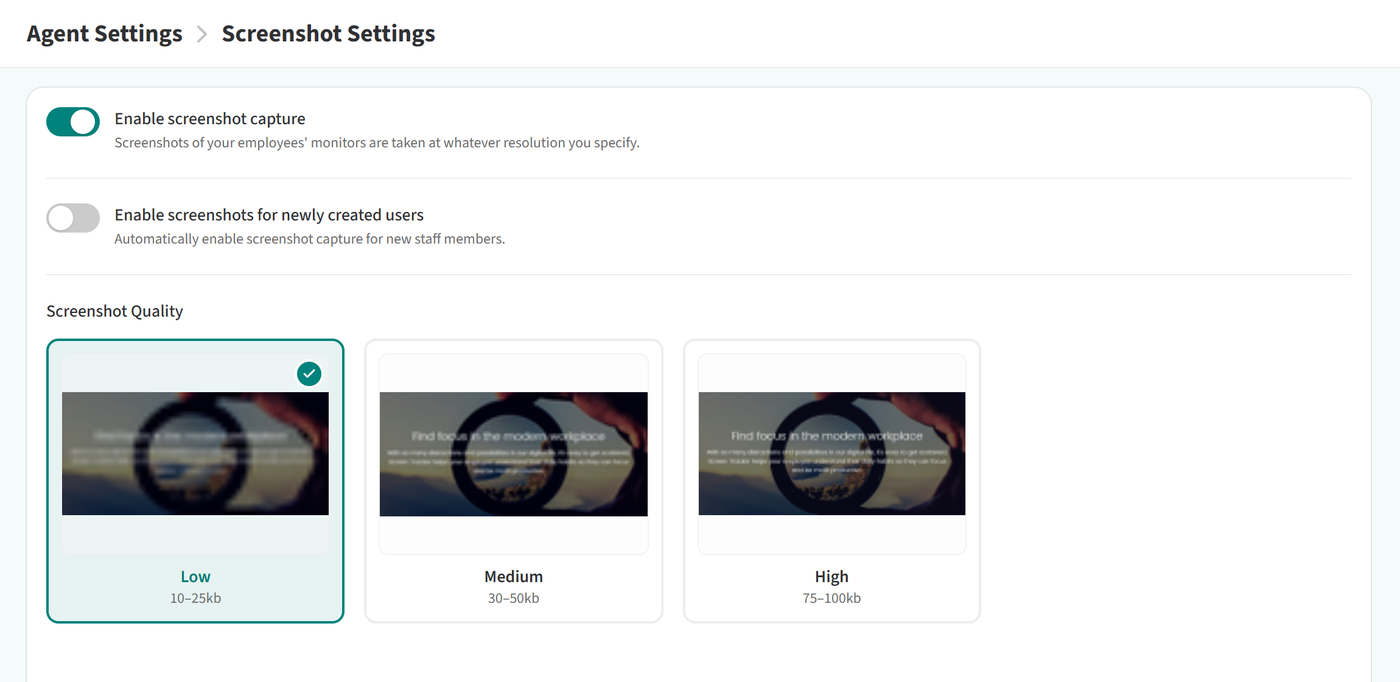The image size is (1400, 682).
Task: Select the Medium quality preview thumbnail
Action: pos(513,454)
